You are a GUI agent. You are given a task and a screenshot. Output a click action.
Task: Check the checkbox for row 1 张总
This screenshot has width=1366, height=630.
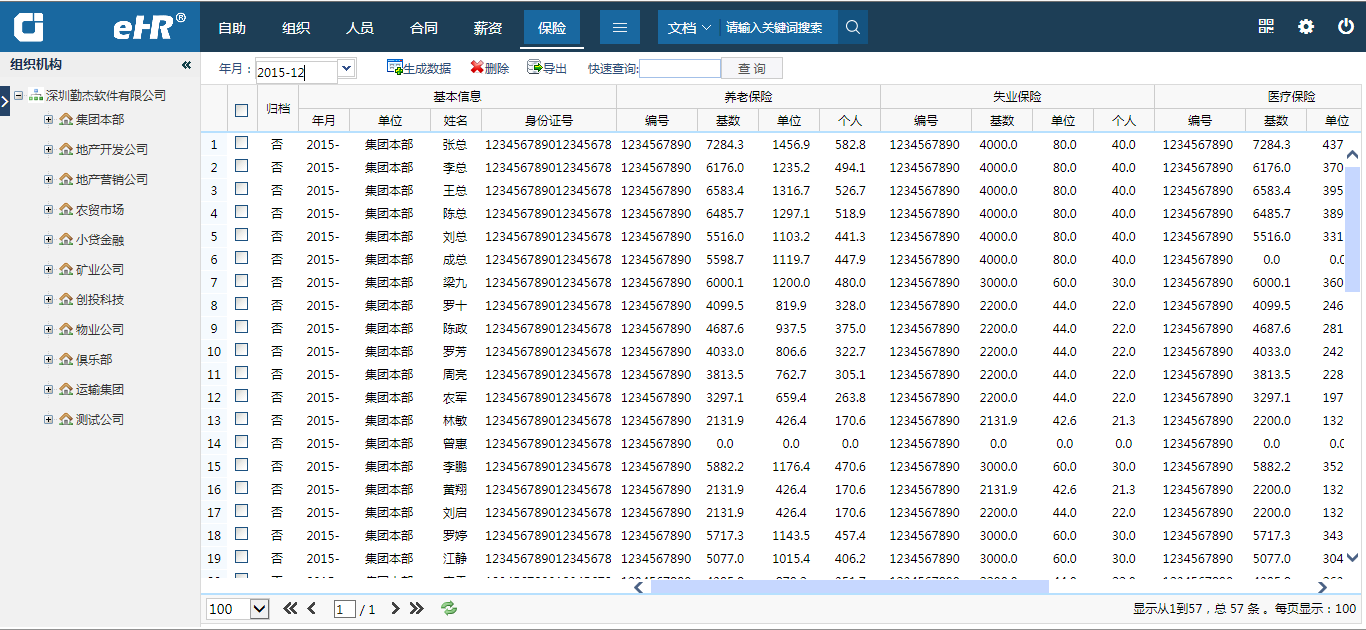pos(242,143)
